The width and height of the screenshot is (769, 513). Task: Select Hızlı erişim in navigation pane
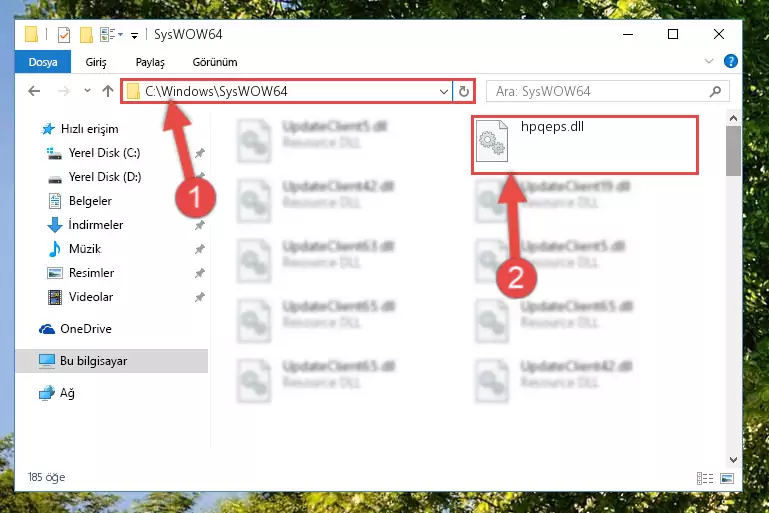[x=89, y=129]
